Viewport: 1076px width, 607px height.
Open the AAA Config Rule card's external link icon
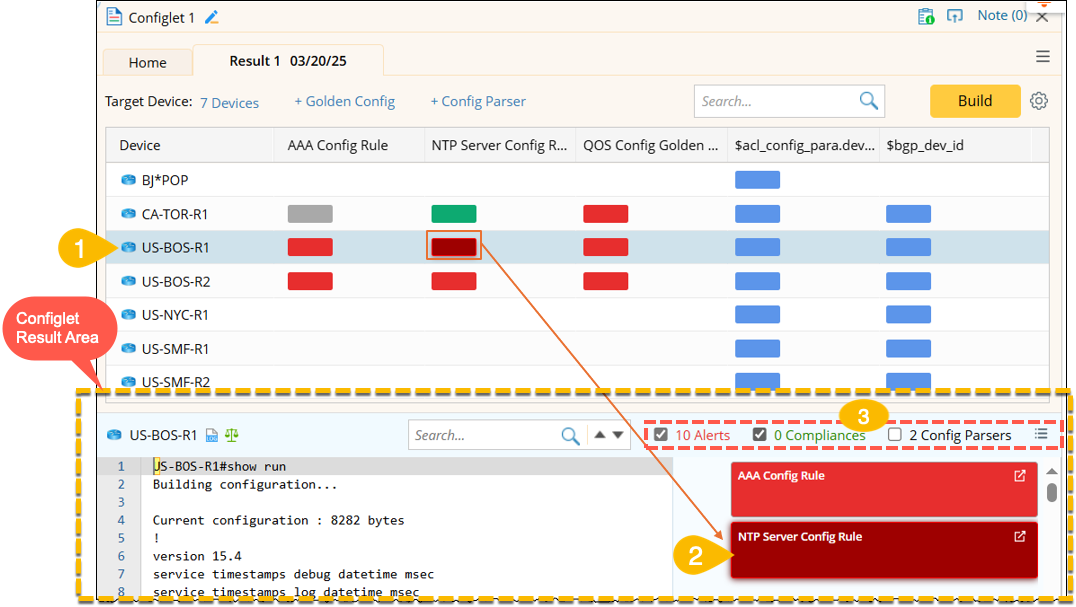coord(1020,476)
